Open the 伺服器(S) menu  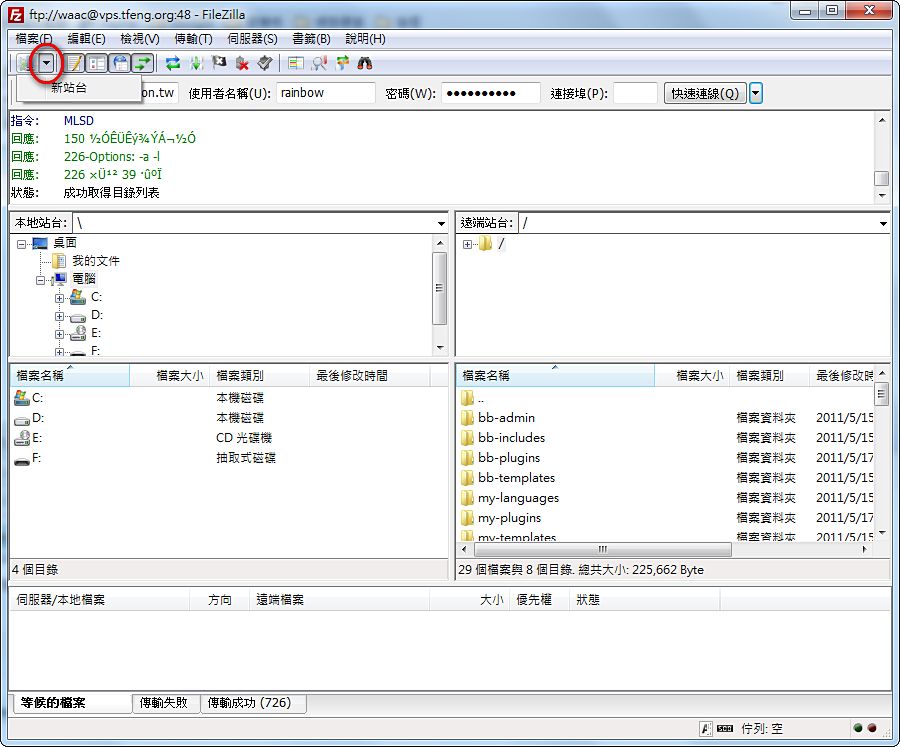tap(252, 38)
